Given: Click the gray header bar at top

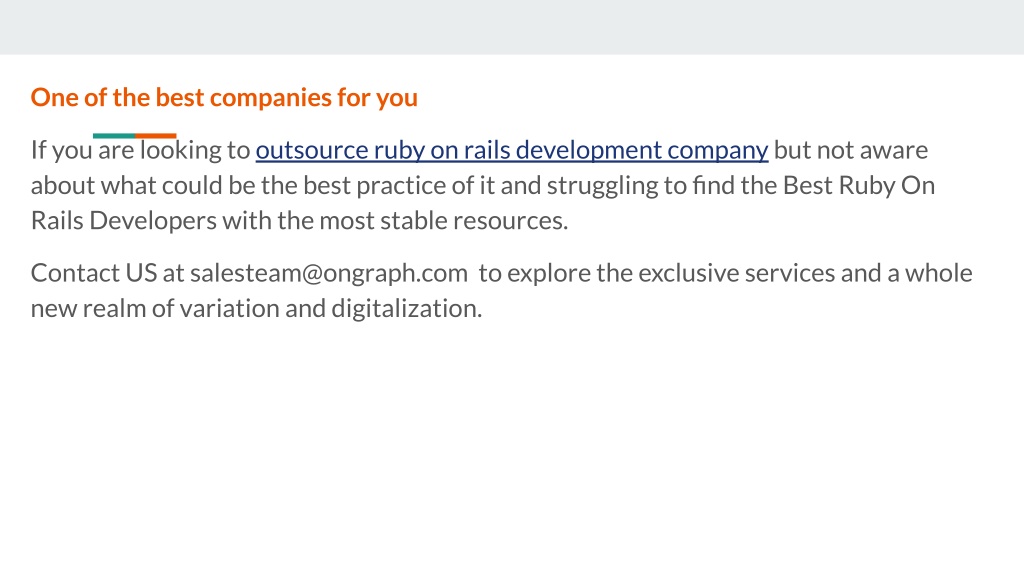Looking at the screenshot, I should pos(512,27).
